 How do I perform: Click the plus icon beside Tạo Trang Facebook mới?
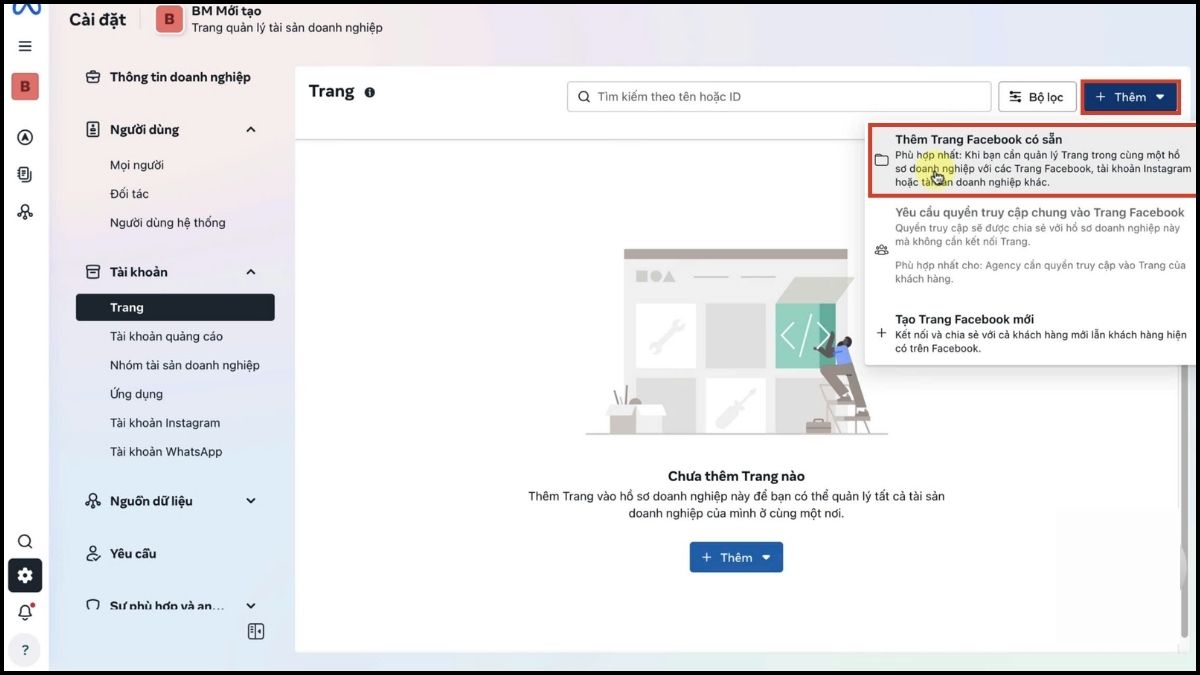pyautogui.click(x=881, y=333)
